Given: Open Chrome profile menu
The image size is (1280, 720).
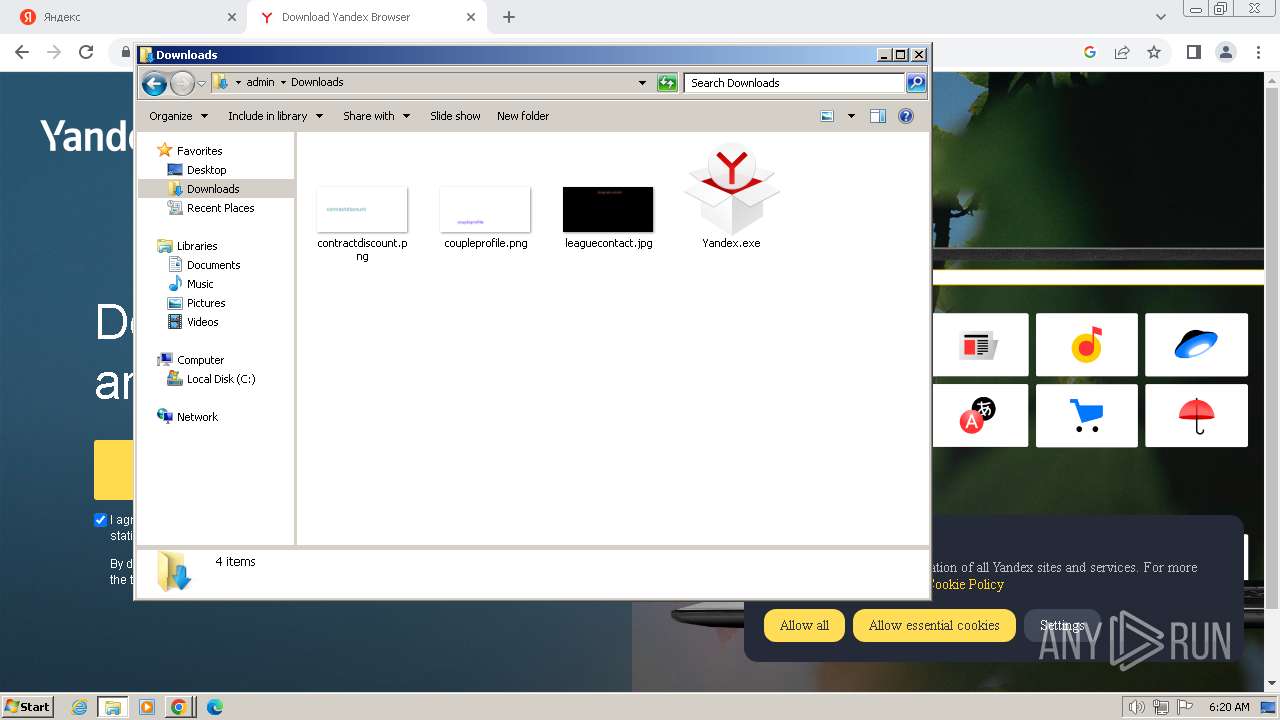Looking at the screenshot, I should coord(1225,52).
